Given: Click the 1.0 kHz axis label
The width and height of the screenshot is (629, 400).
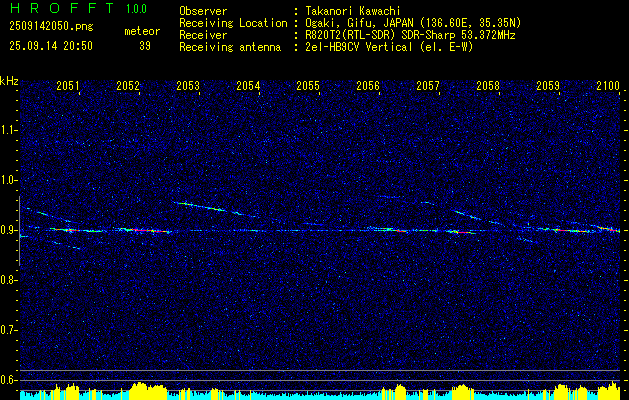Looking at the screenshot, I should [7, 180].
